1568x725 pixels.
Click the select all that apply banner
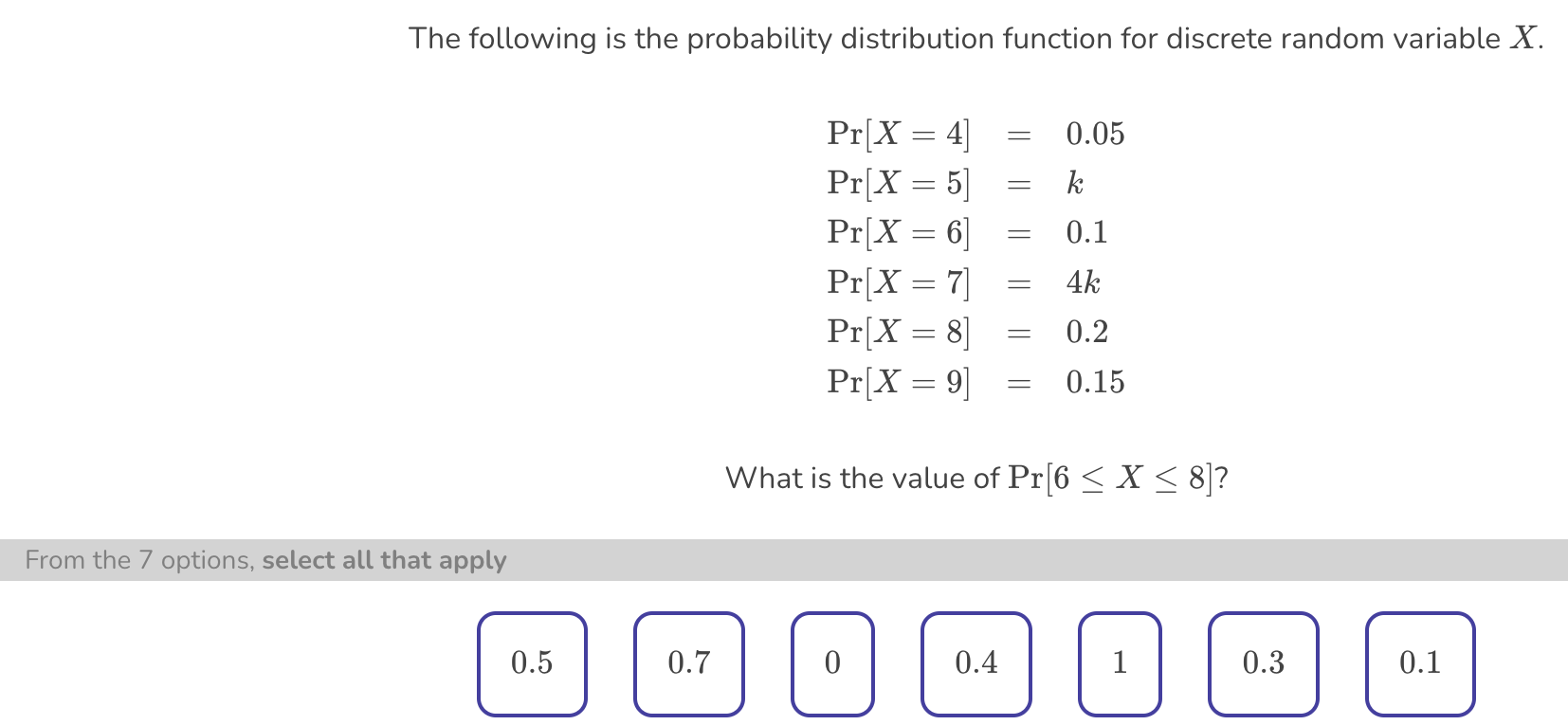point(265,560)
